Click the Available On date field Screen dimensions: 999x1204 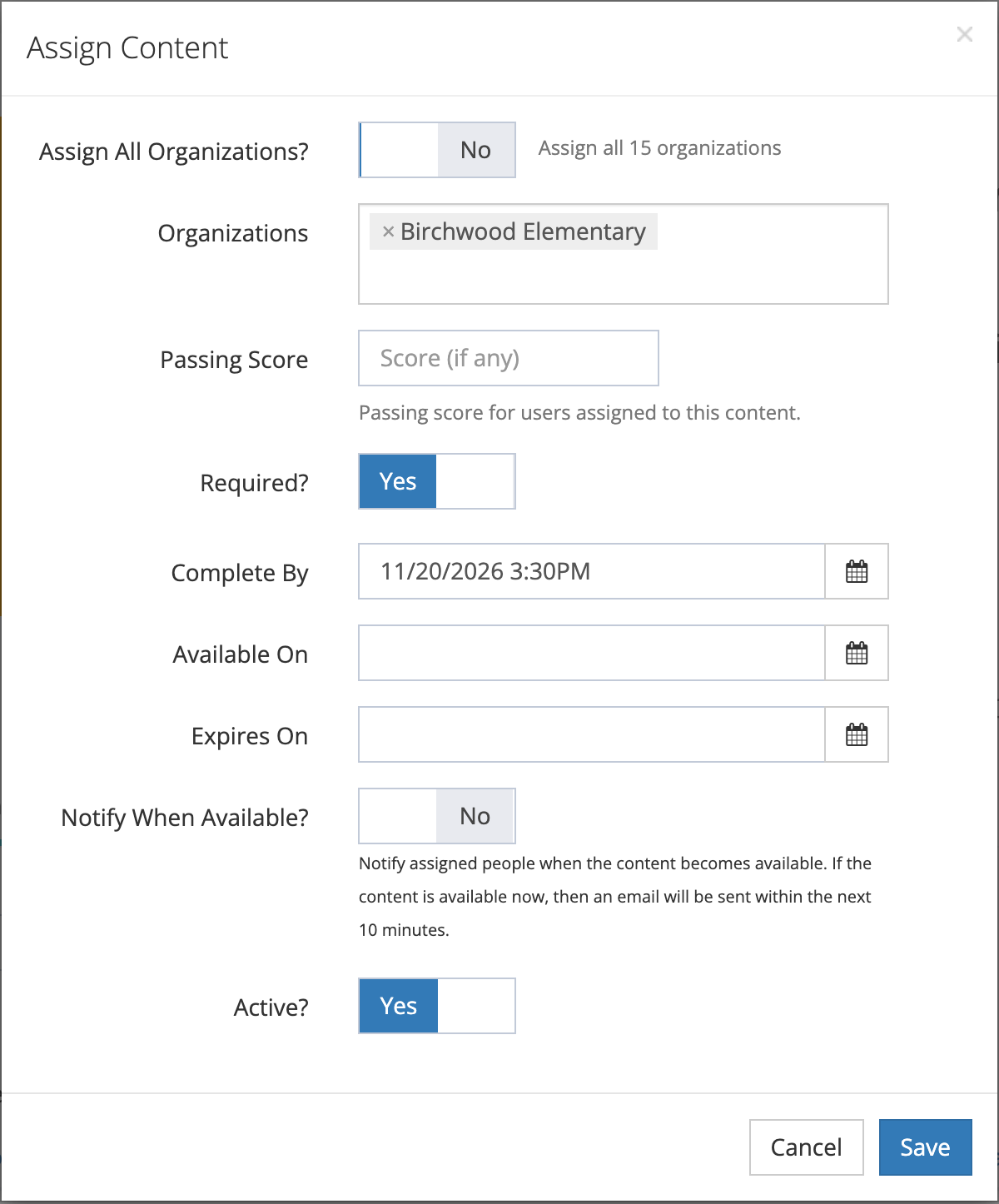pyautogui.click(x=592, y=653)
